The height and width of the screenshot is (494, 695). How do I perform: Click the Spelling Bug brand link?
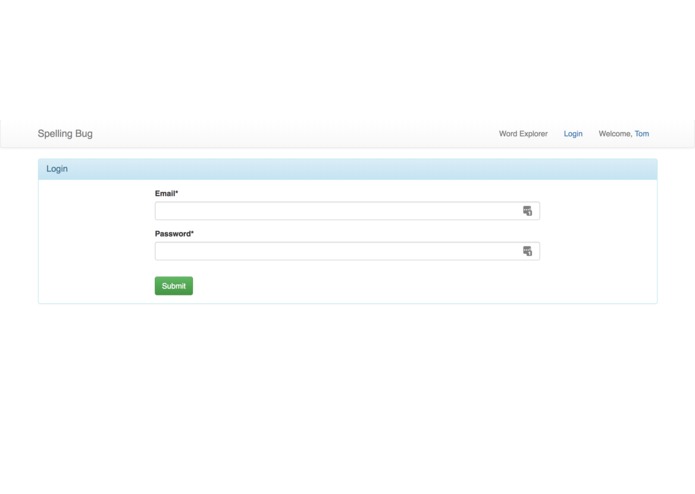(65, 134)
